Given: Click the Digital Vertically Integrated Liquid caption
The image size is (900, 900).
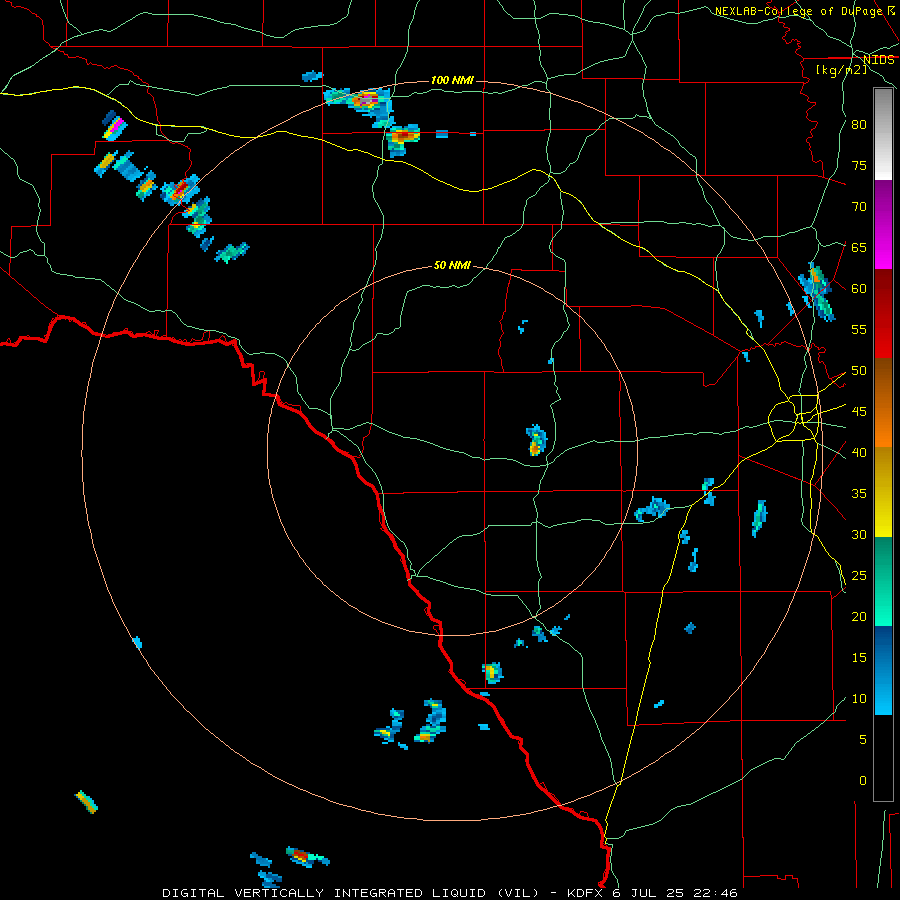Looking at the screenshot, I should [x=449, y=893].
